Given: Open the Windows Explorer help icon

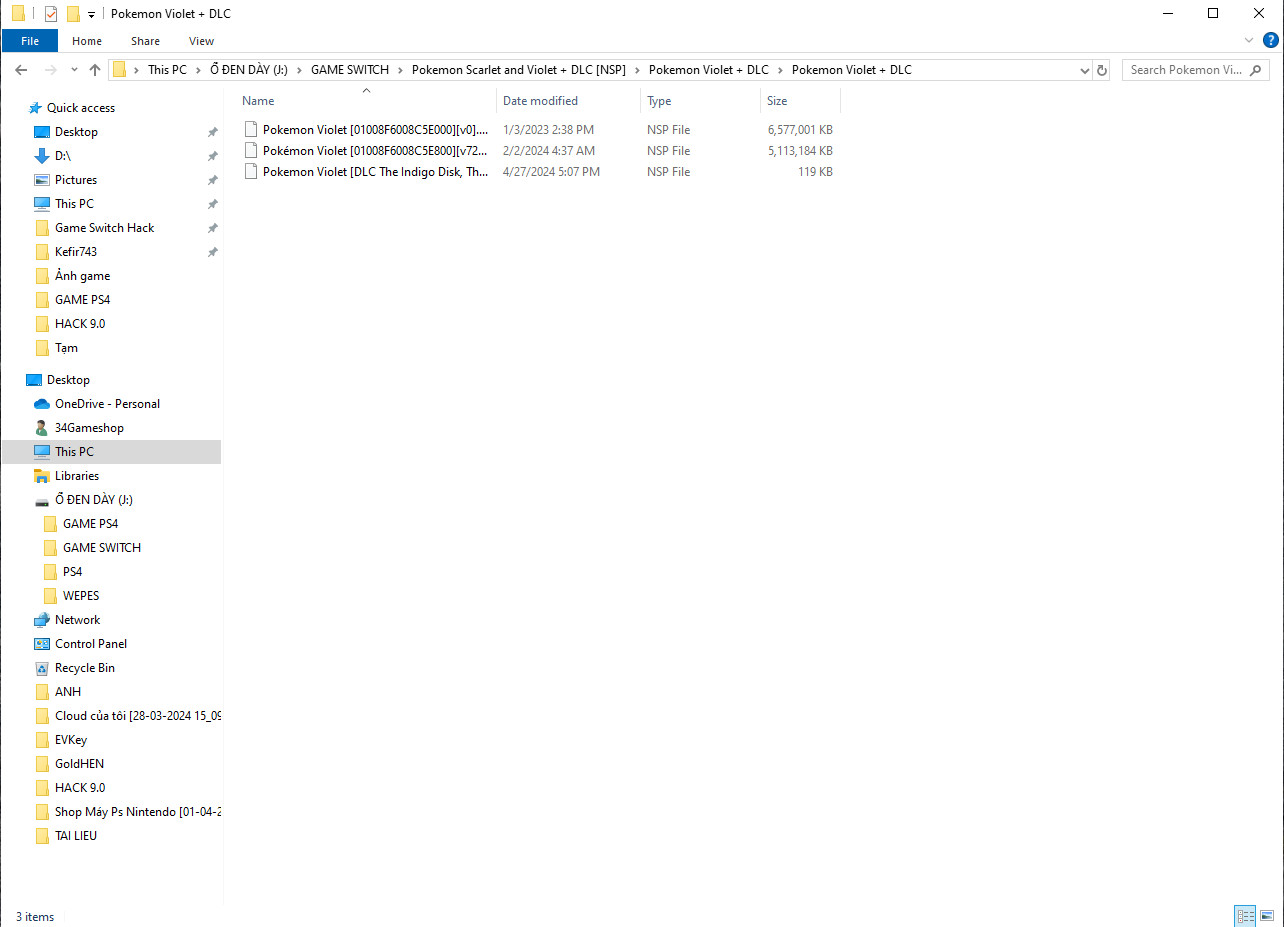Looking at the screenshot, I should click(x=1271, y=40).
